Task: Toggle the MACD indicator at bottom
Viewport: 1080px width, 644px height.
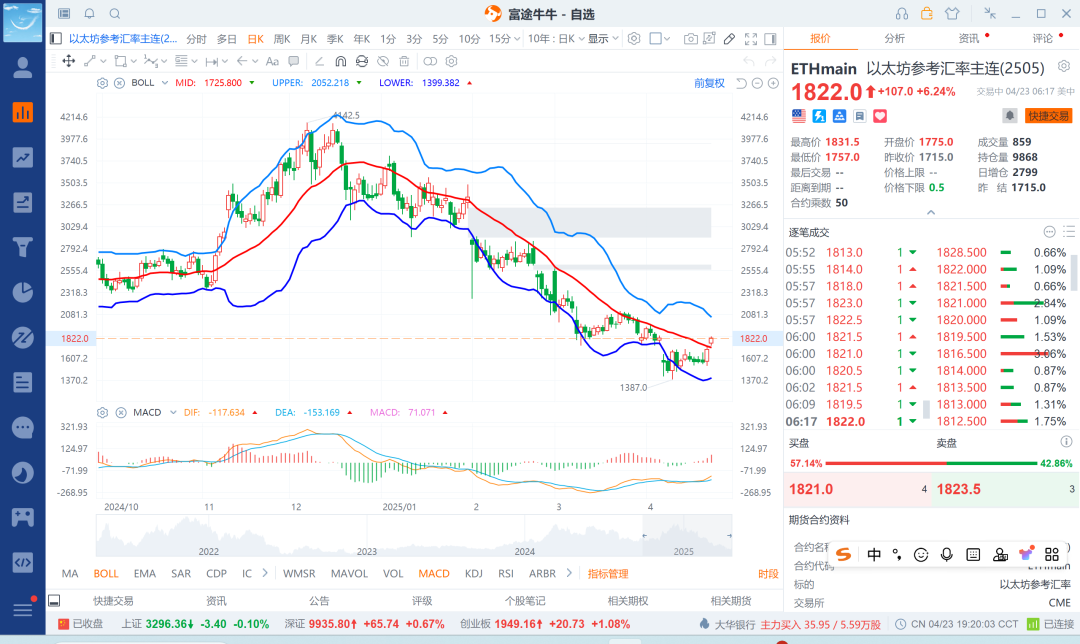Action: click(x=434, y=573)
